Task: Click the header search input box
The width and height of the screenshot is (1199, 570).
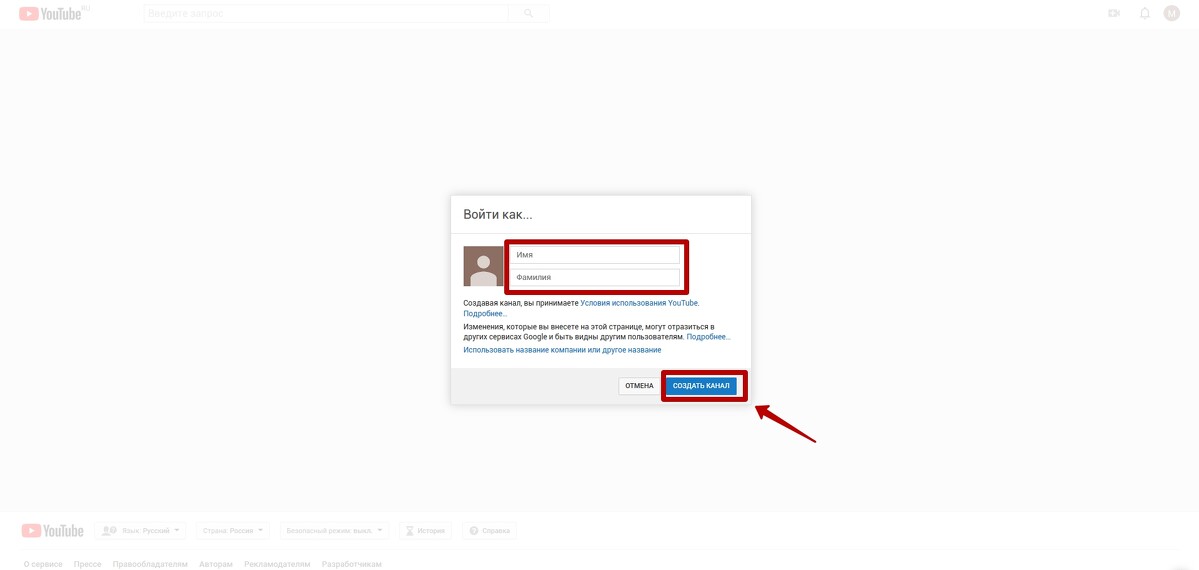Action: (326, 13)
